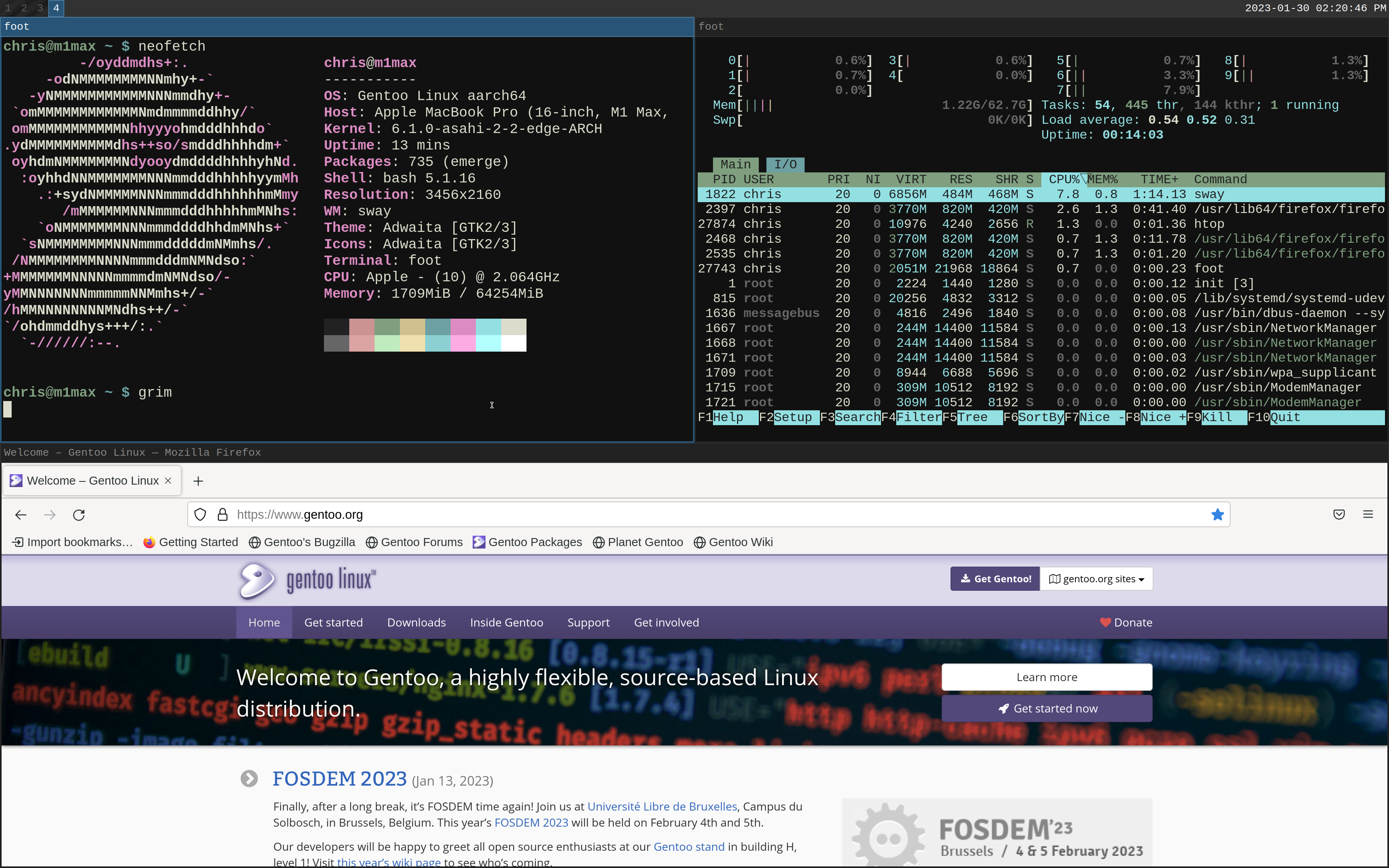Open the Université Libre de Bruxelles link
1389x868 pixels.
(x=662, y=807)
